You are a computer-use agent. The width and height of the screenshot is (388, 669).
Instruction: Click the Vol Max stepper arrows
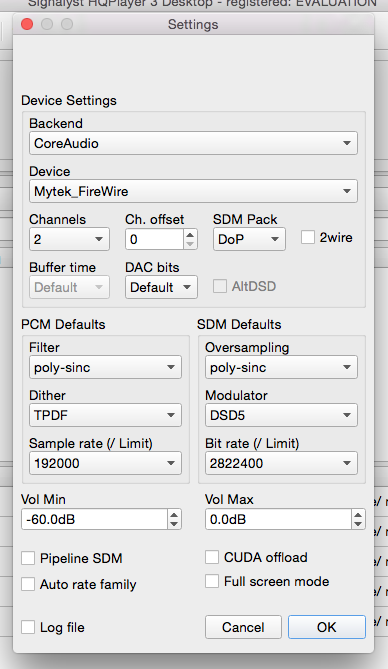[358, 519]
